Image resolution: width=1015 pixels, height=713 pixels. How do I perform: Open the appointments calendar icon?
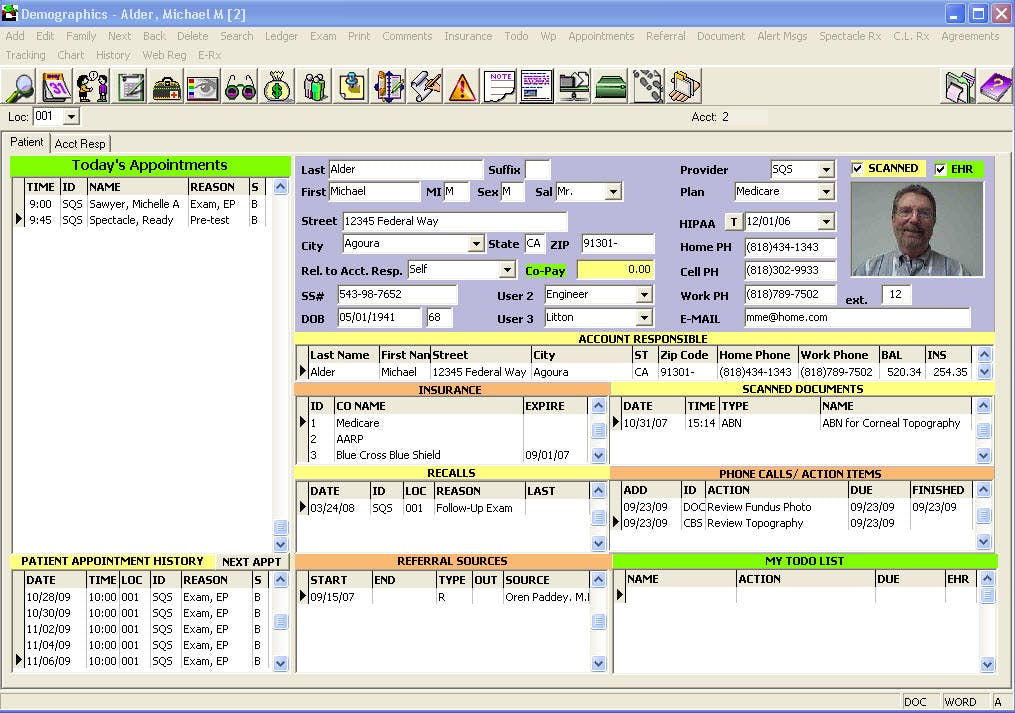pos(57,86)
